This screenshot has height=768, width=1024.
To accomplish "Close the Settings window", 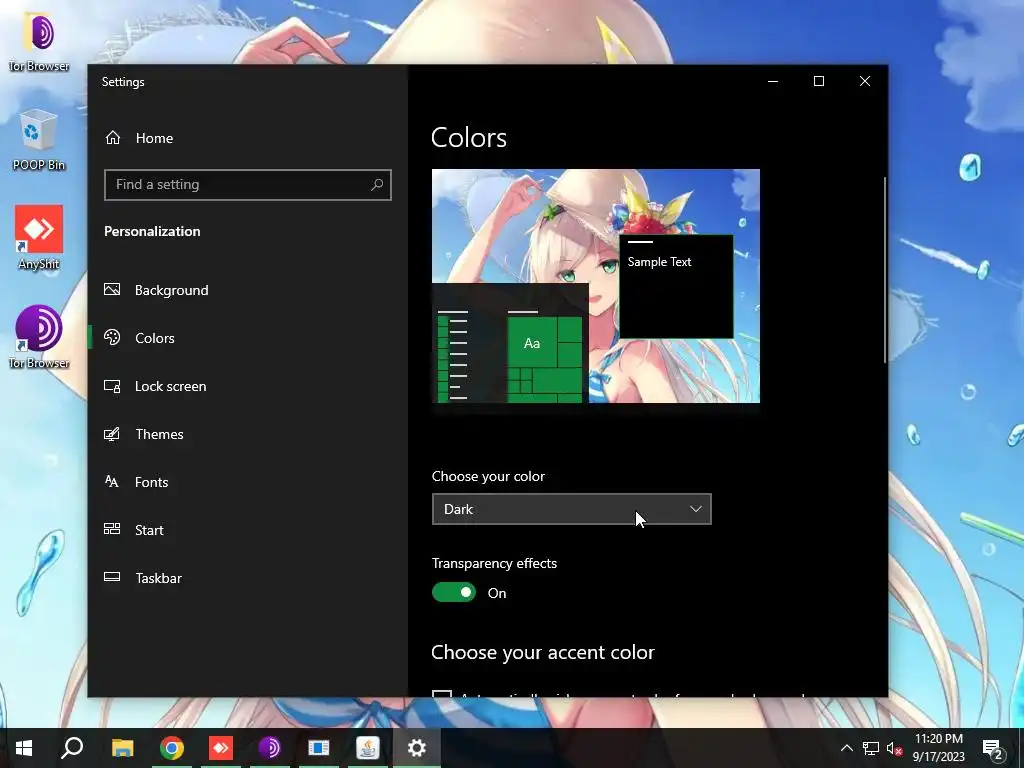I will [865, 81].
